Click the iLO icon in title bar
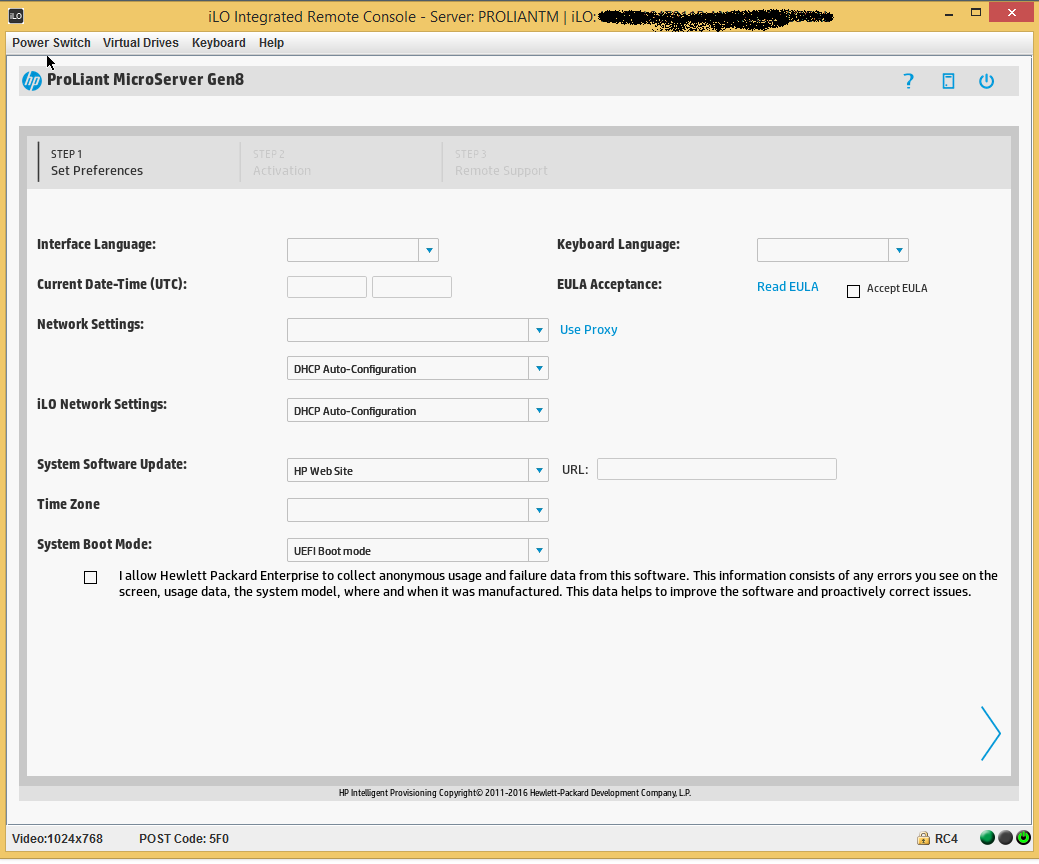The width and height of the screenshot is (1039, 864). click(x=16, y=16)
